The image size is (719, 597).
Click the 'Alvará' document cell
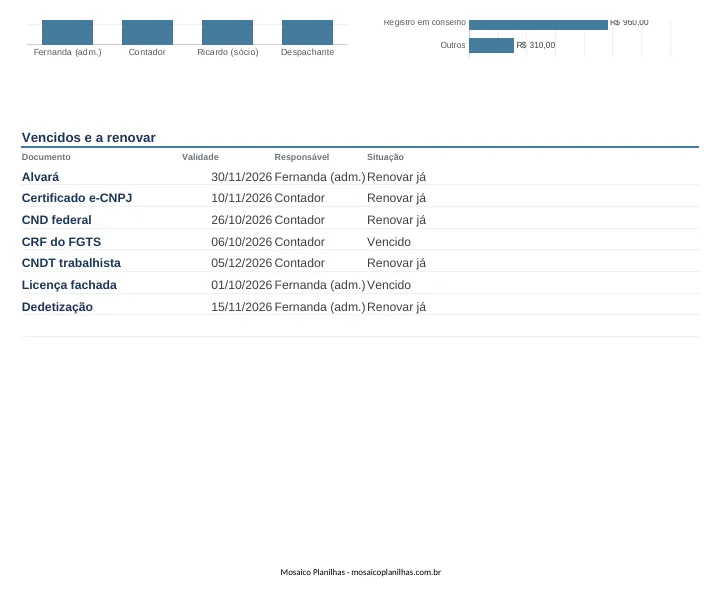coord(40,177)
